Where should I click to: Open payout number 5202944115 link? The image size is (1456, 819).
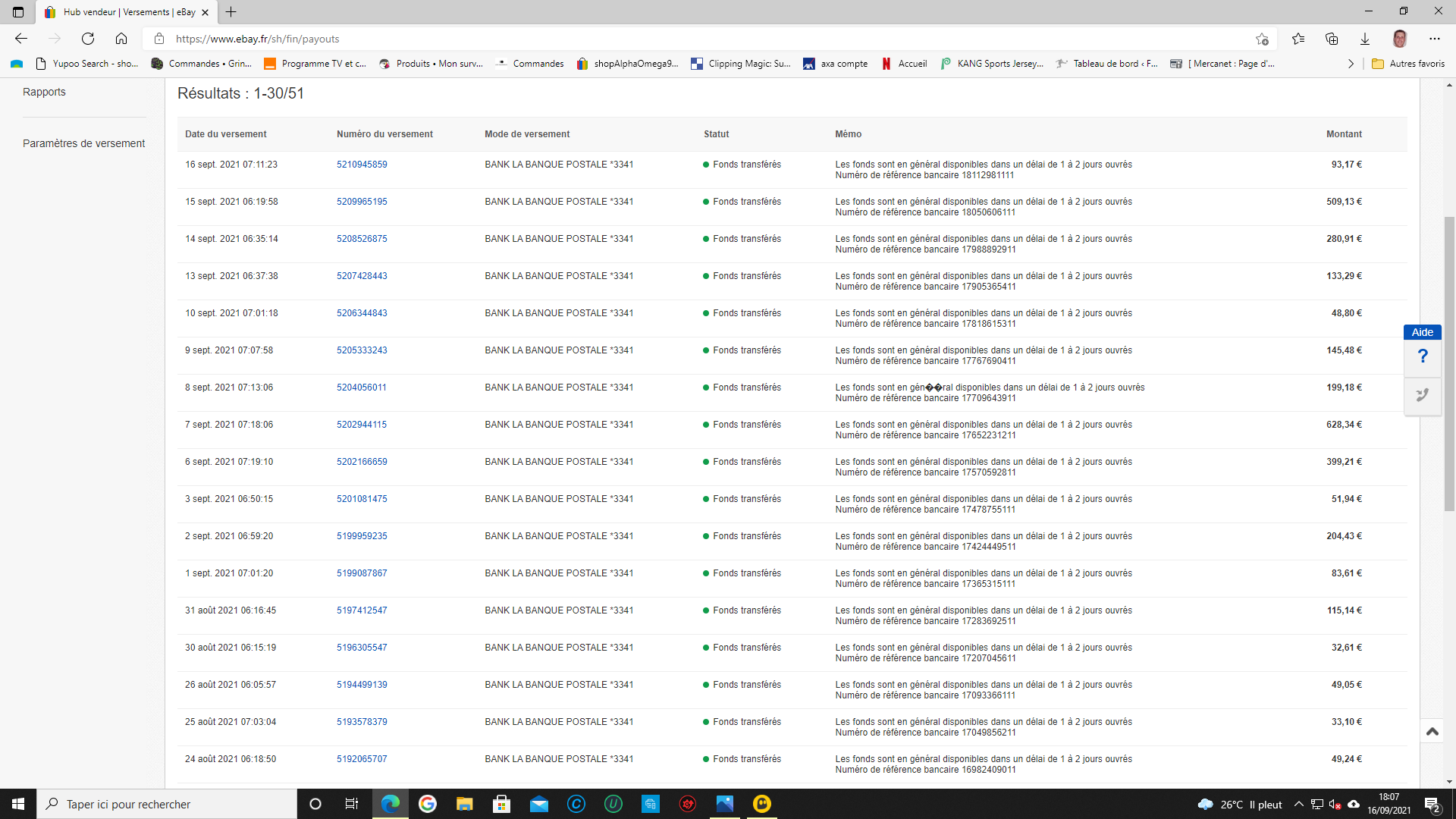362,425
